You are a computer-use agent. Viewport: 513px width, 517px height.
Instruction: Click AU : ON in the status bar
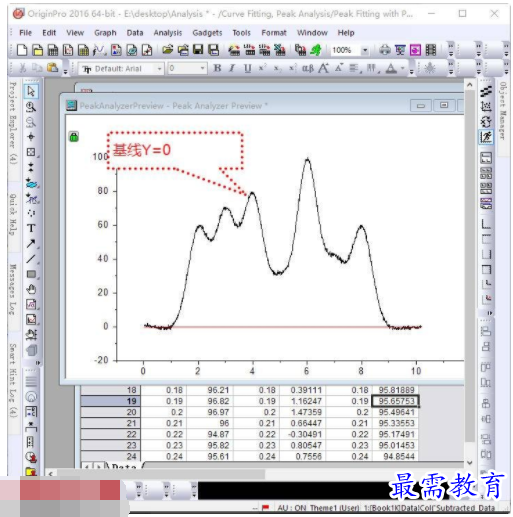click(292, 508)
